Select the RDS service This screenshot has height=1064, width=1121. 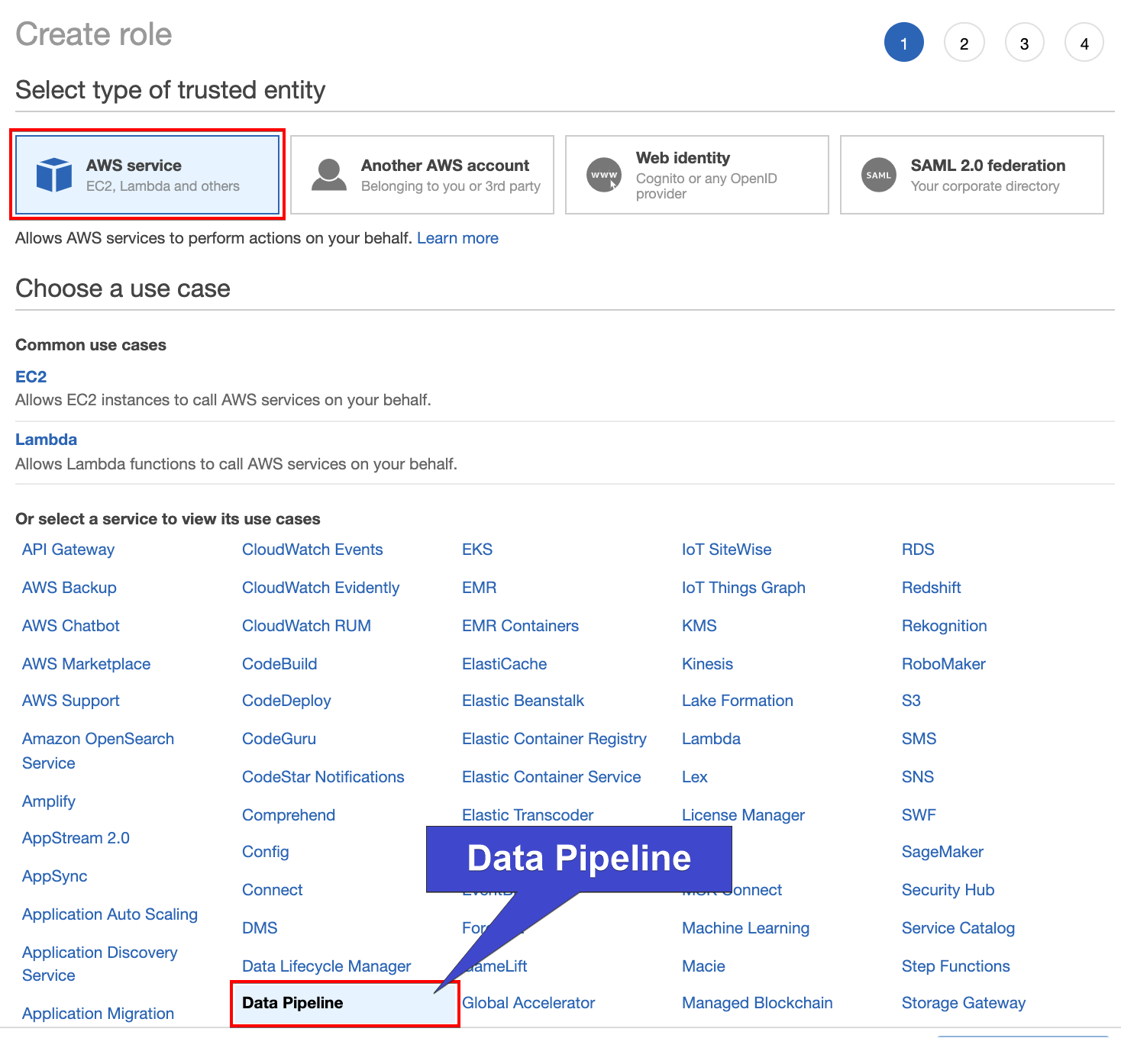coord(918,550)
